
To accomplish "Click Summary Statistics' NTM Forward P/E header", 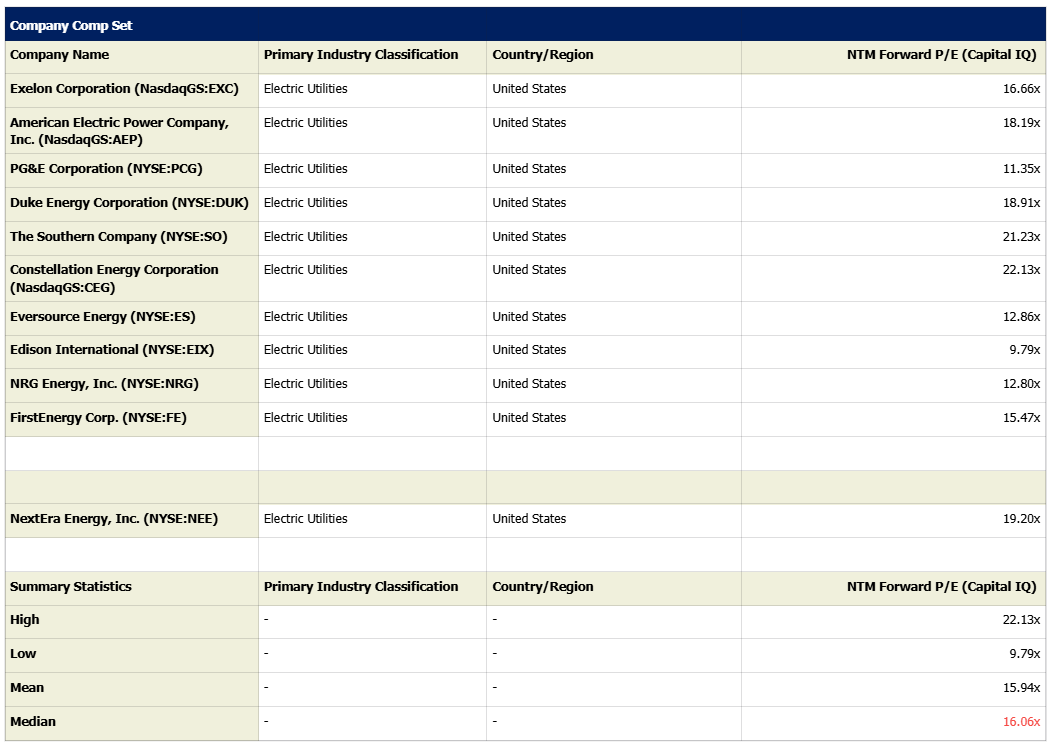I will [941, 587].
